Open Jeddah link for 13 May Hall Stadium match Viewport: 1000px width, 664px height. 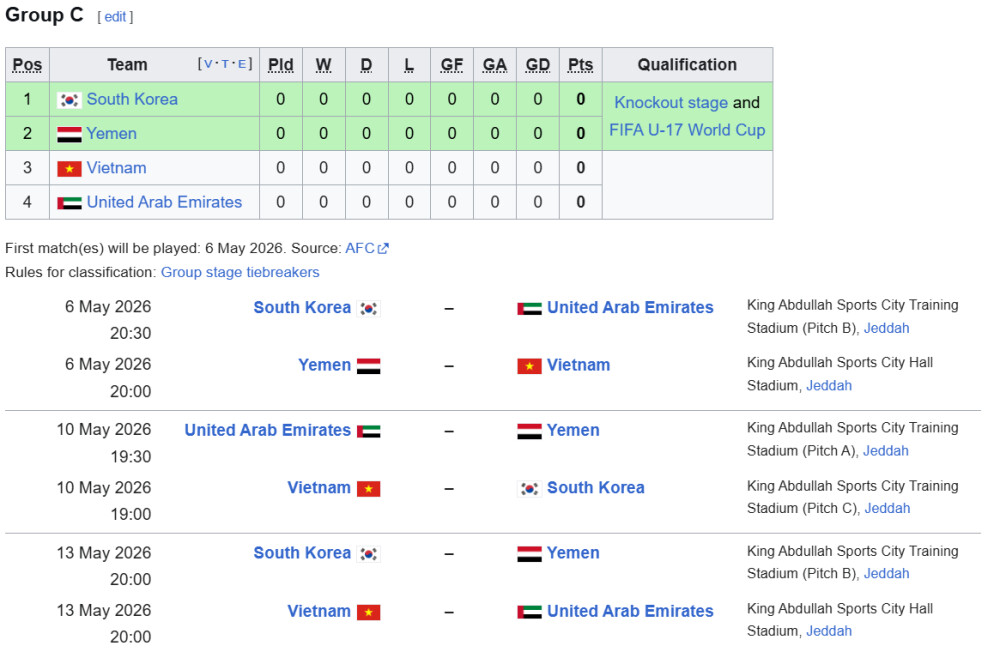click(829, 631)
